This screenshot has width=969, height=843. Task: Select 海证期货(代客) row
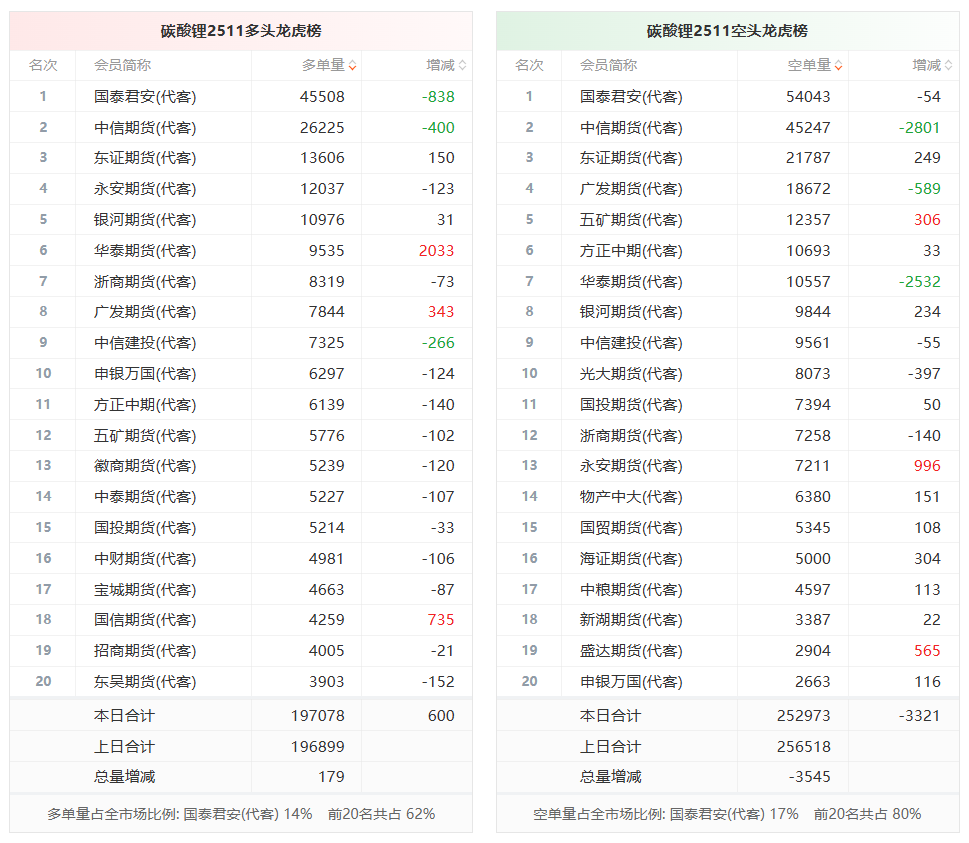(x=727, y=559)
